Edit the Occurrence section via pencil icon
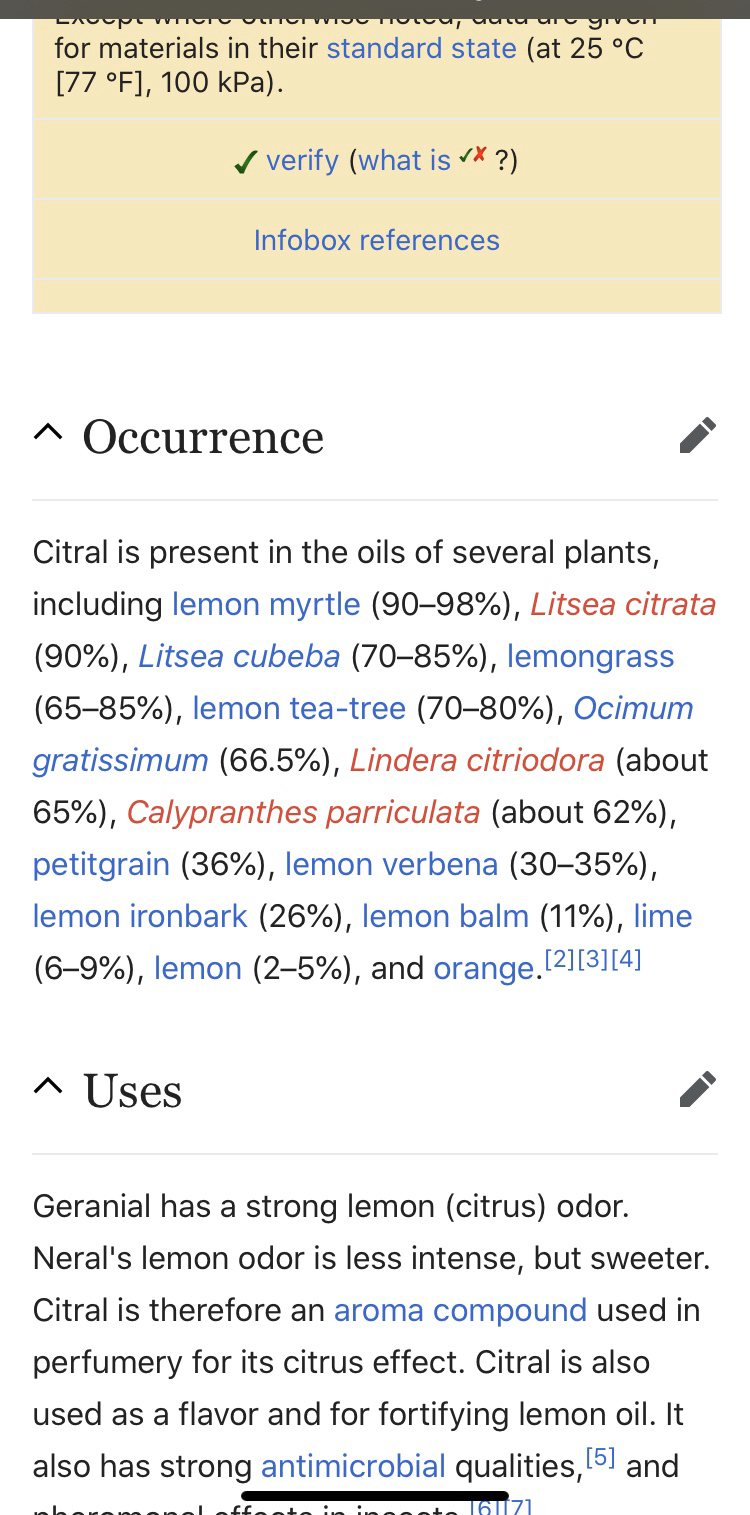This screenshot has height=1515, width=750. click(697, 436)
